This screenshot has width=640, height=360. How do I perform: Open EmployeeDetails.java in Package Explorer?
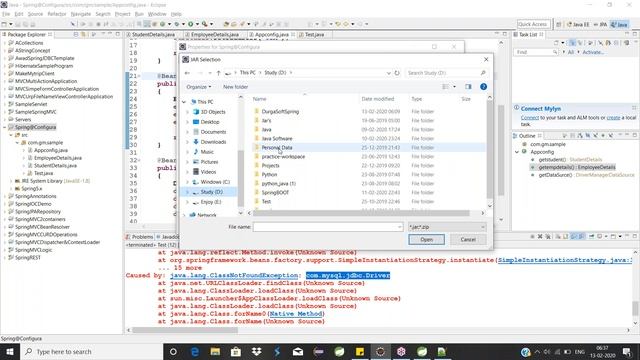pyautogui.click(x=58, y=158)
